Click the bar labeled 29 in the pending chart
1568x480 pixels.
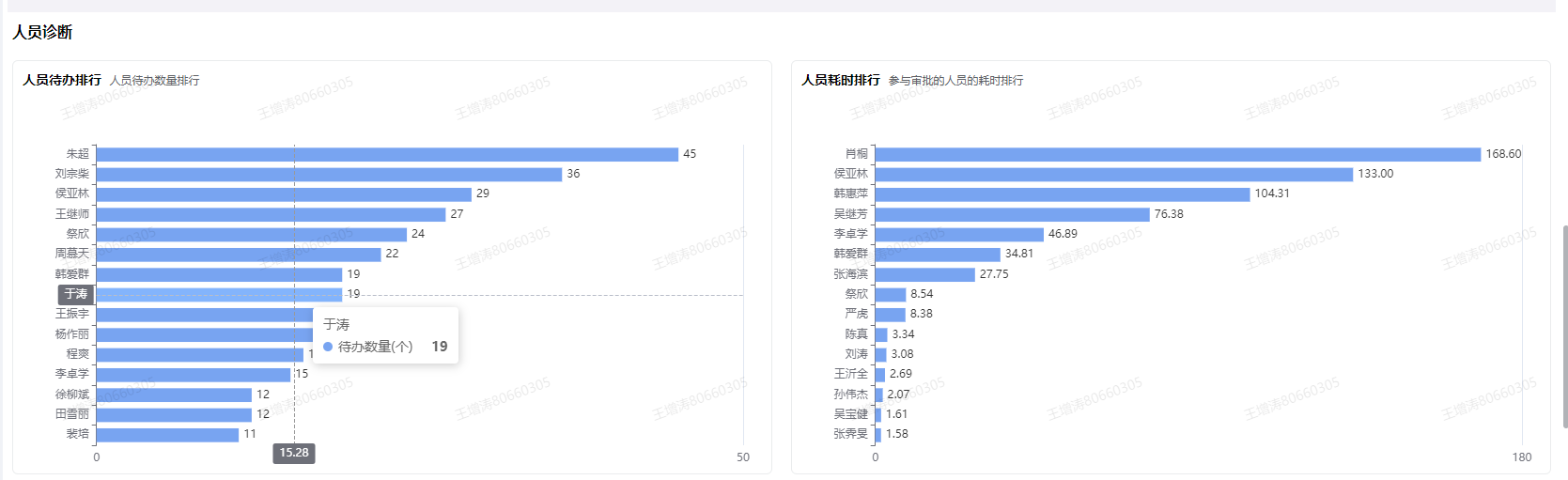coord(283,194)
